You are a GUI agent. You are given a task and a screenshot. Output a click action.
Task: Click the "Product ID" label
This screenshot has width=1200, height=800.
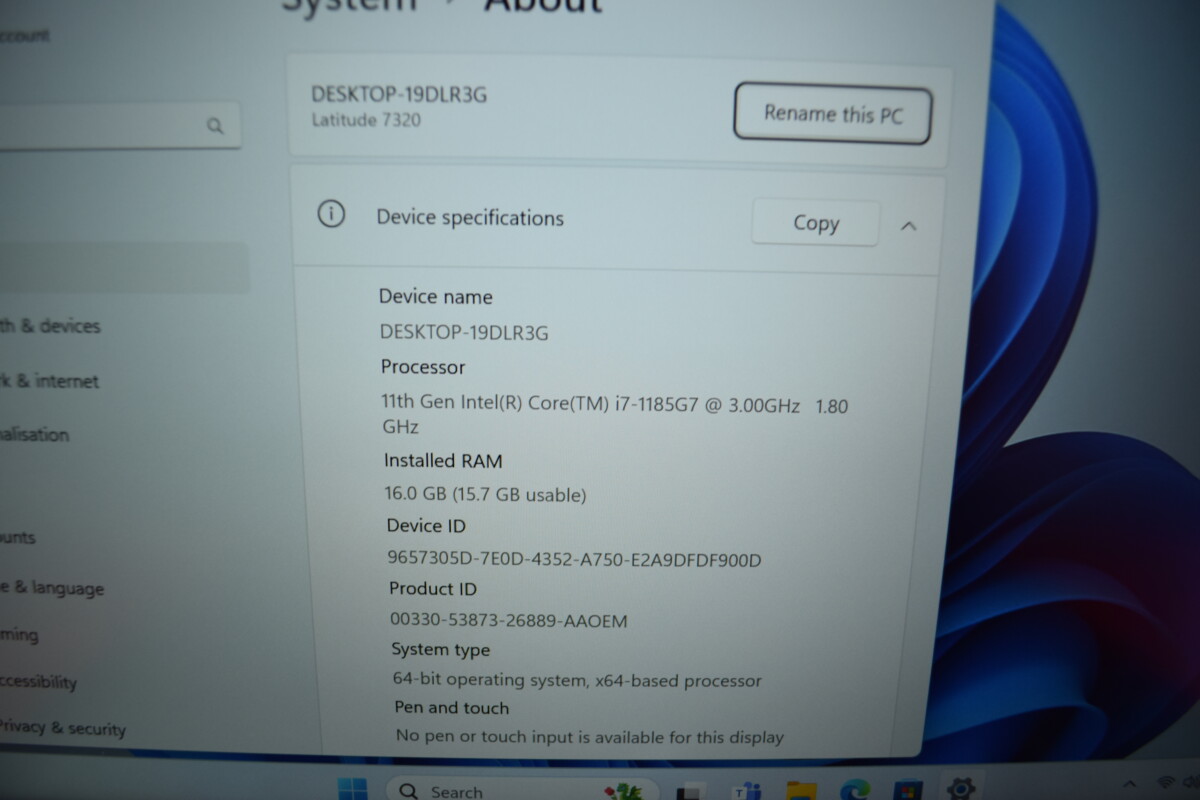pos(433,588)
